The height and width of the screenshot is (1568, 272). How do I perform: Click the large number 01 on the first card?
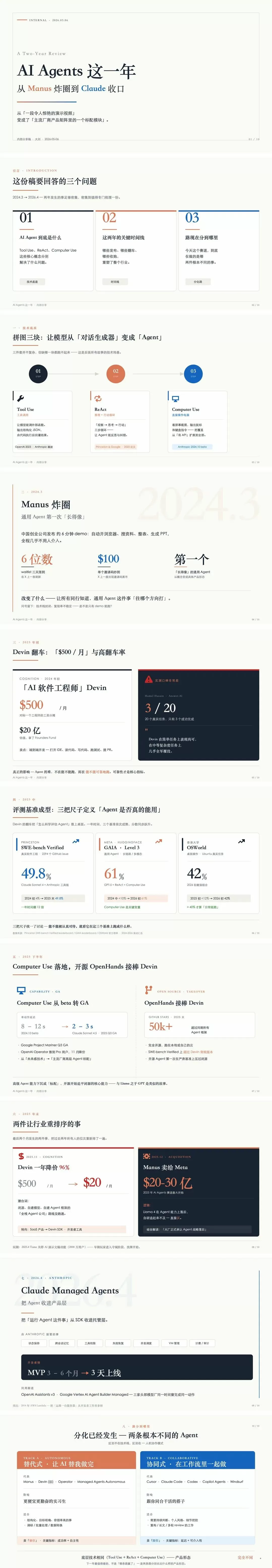[x=26, y=218]
